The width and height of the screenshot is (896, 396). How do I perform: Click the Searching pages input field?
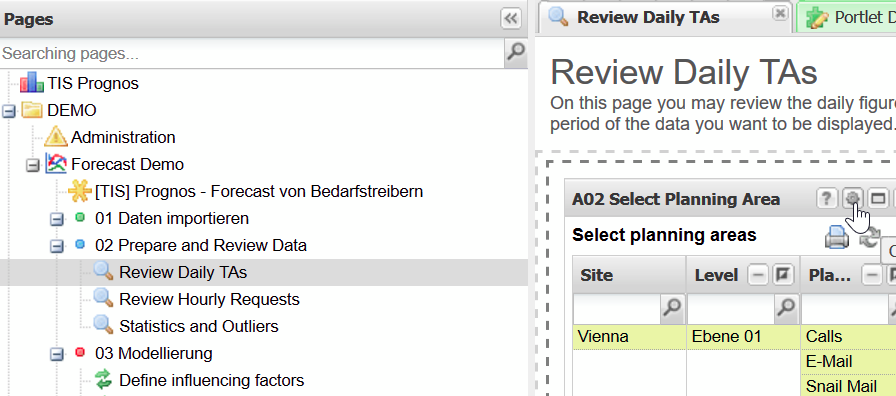click(x=252, y=54)
